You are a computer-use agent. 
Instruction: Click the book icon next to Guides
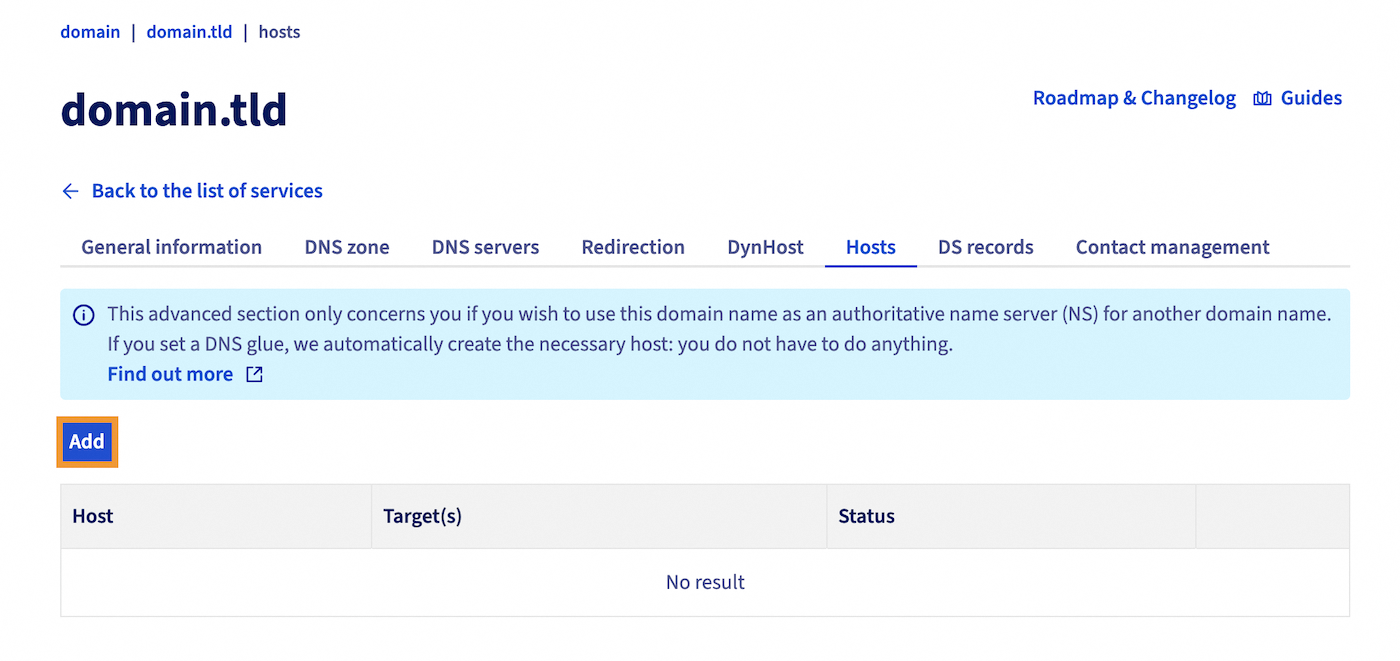click(x=1262, y=97)
